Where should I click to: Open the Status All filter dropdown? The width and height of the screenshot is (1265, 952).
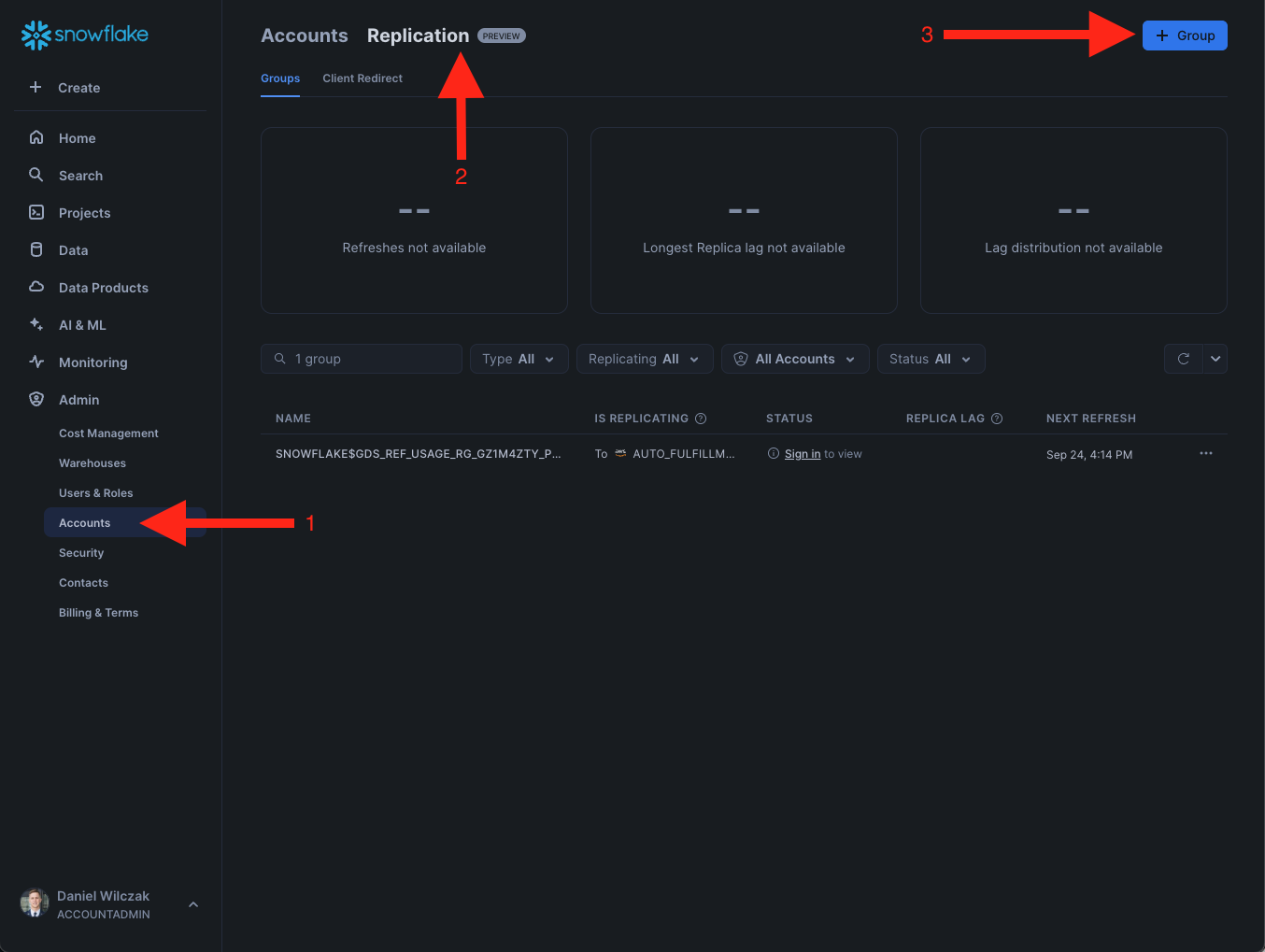tap(931, 359)
